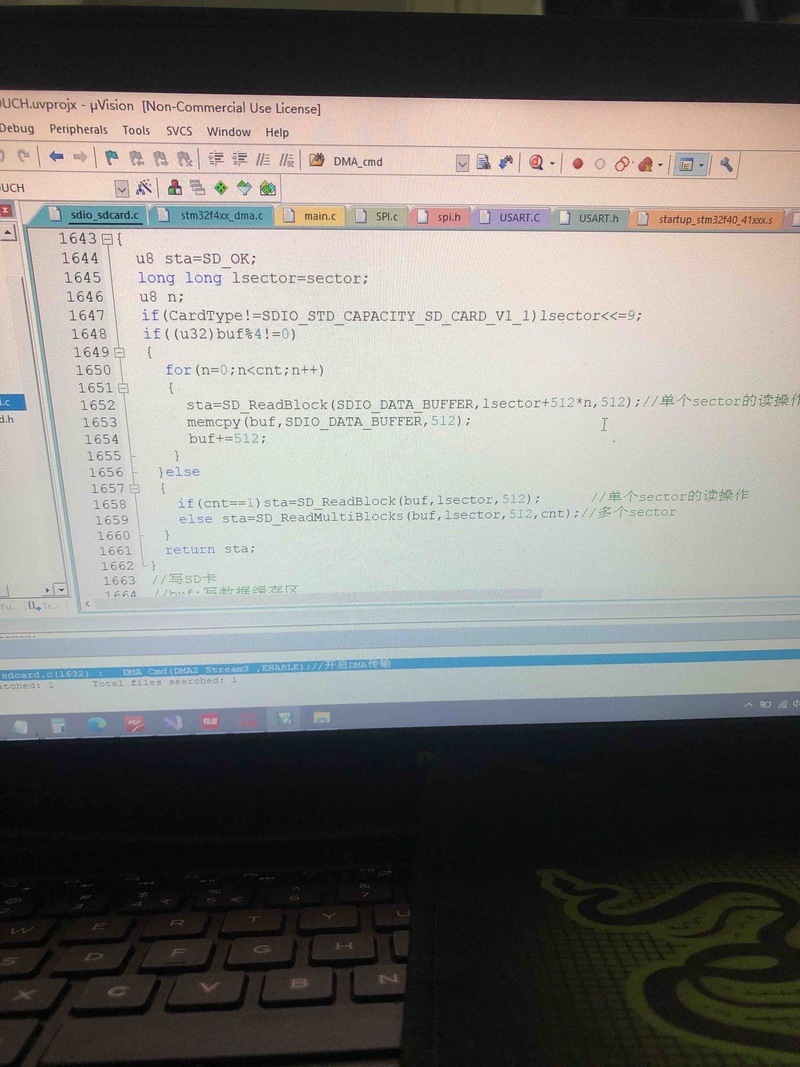The image size is (800, 1067).
Task: Start or stop a debug session
Action: pyautogui.click(x=536, y=163)
